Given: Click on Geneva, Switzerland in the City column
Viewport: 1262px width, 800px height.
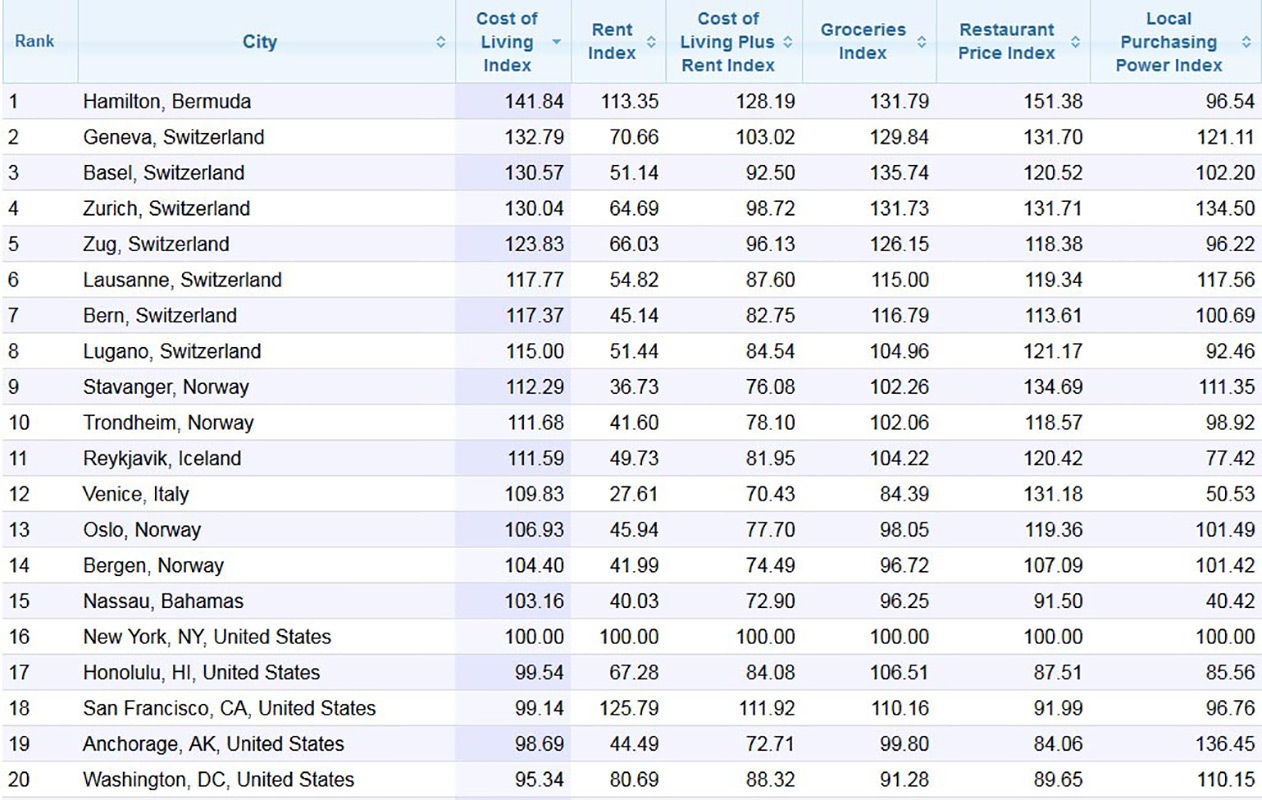Looking at the screenshot, I should [x=173, y=137].
